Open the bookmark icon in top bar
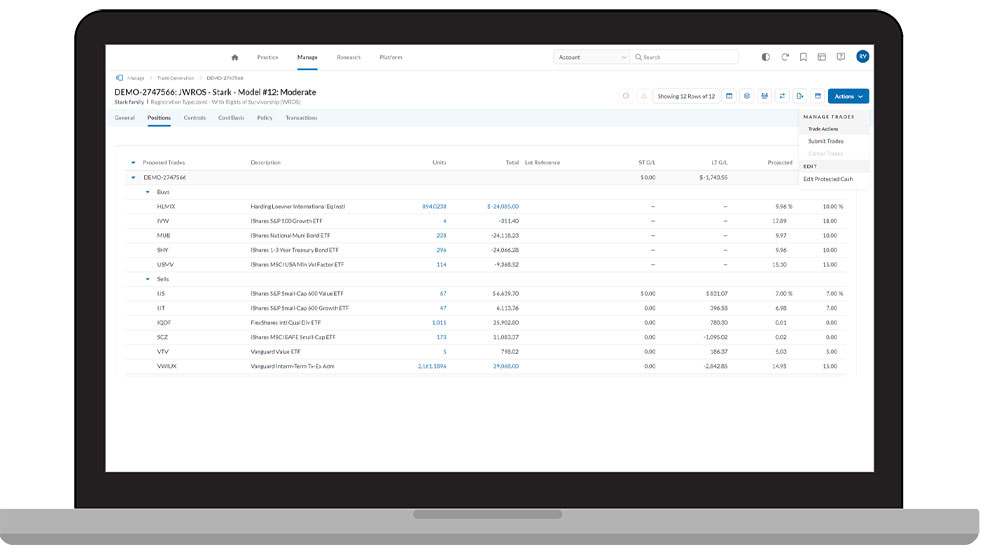The width and height of the screenshot is (981, 545). point(803,57)
